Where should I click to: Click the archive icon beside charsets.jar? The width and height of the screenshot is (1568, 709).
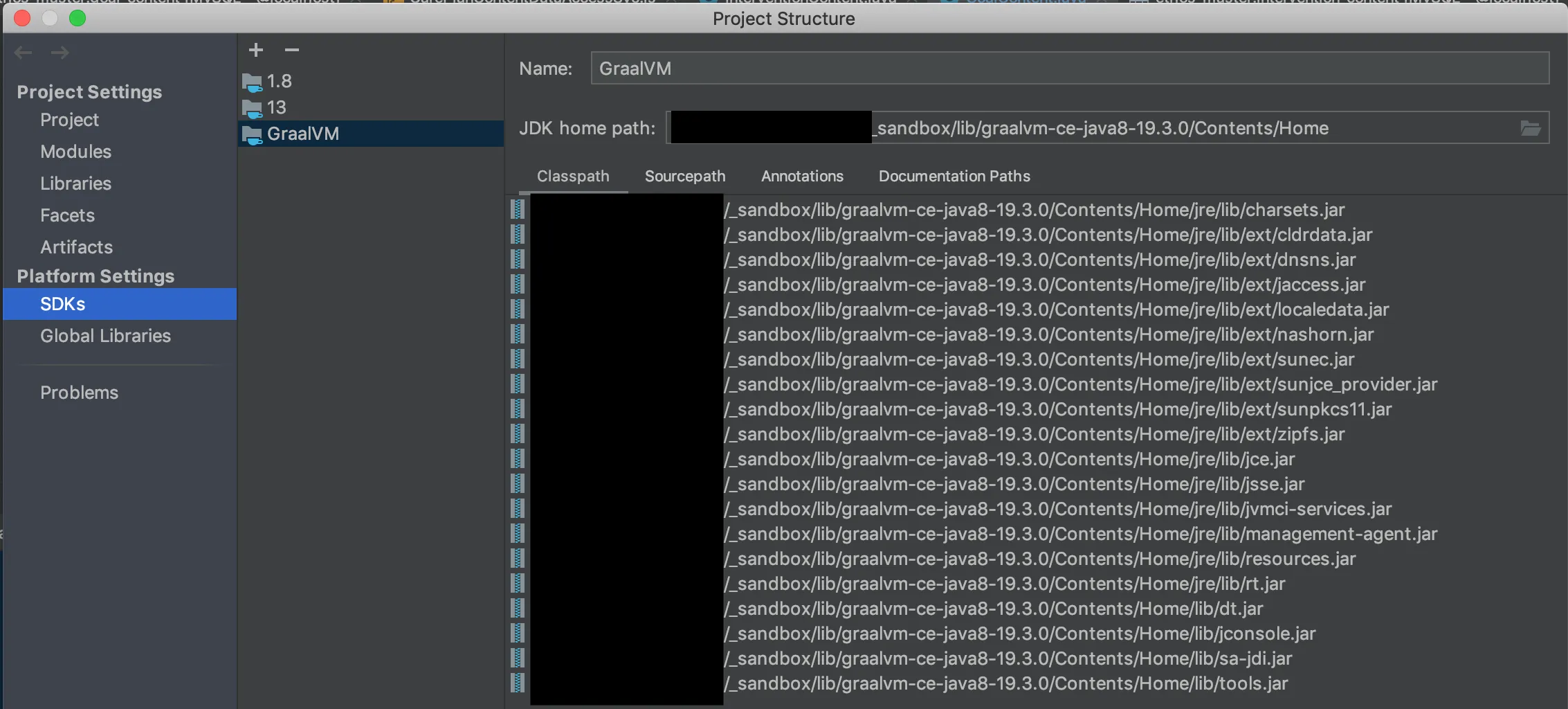click(x=518, y=210)
